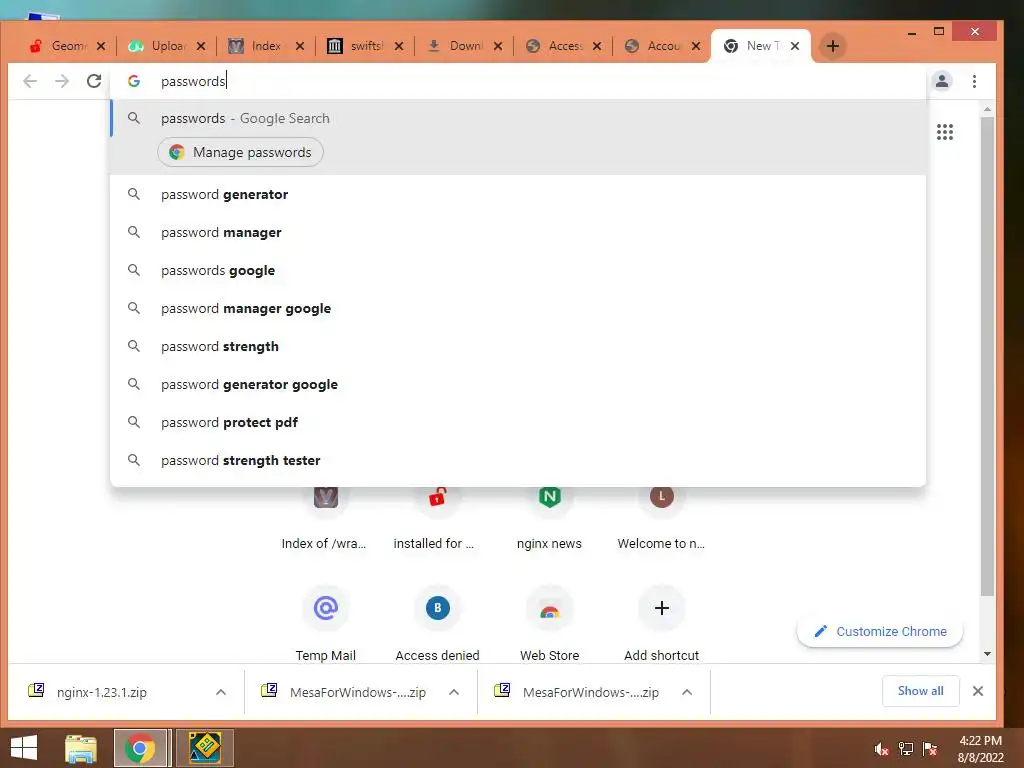Choose 'passwords google' suggestion
Screen dimensions: 1024x768
click(x=517, y=270)
